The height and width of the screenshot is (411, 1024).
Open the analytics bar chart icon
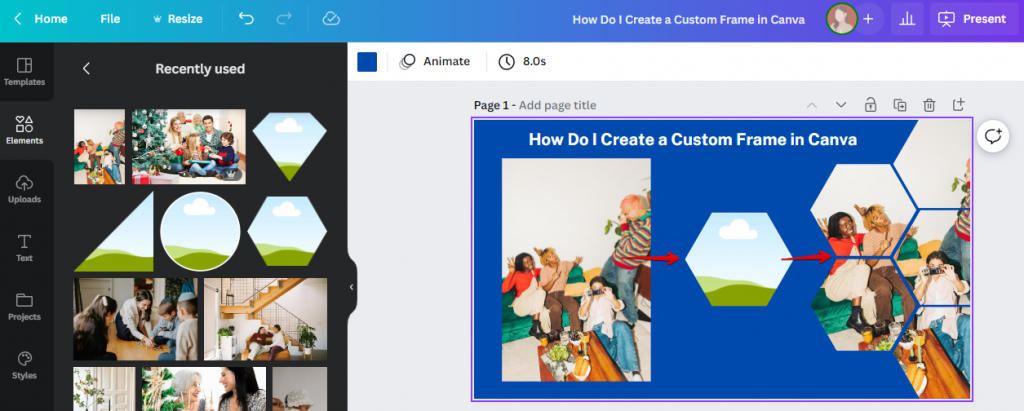pyautogui.click(x=906, y=19)
